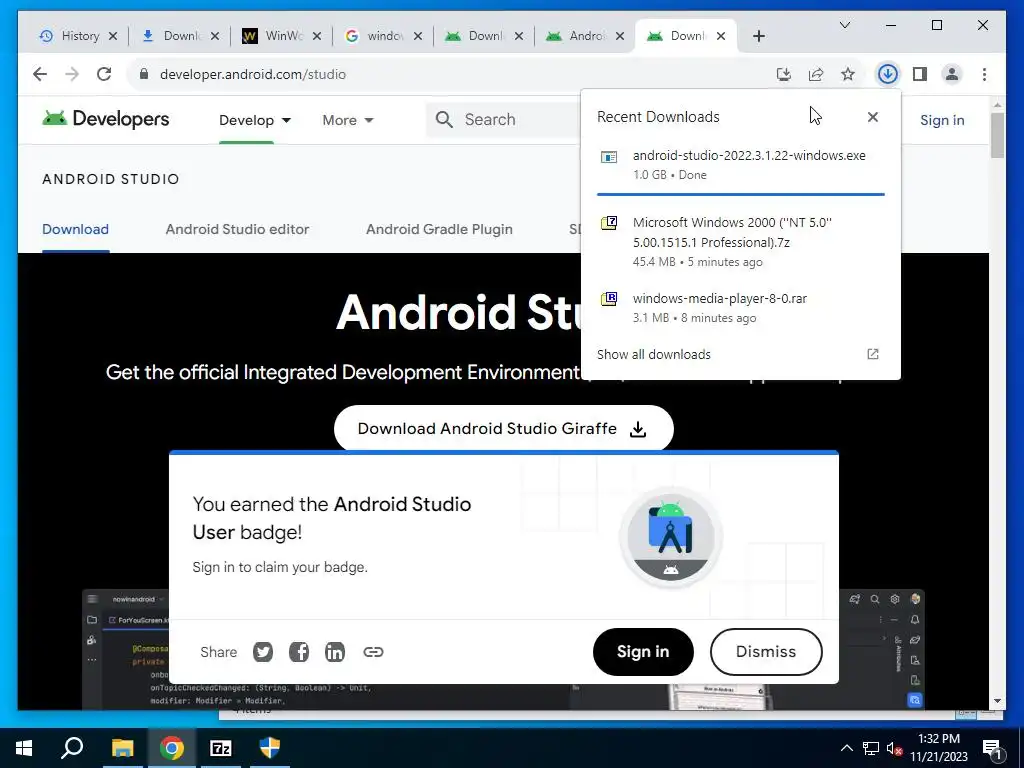Click the rar archive file icon
1024x768 pixels.
click(609, 299)
